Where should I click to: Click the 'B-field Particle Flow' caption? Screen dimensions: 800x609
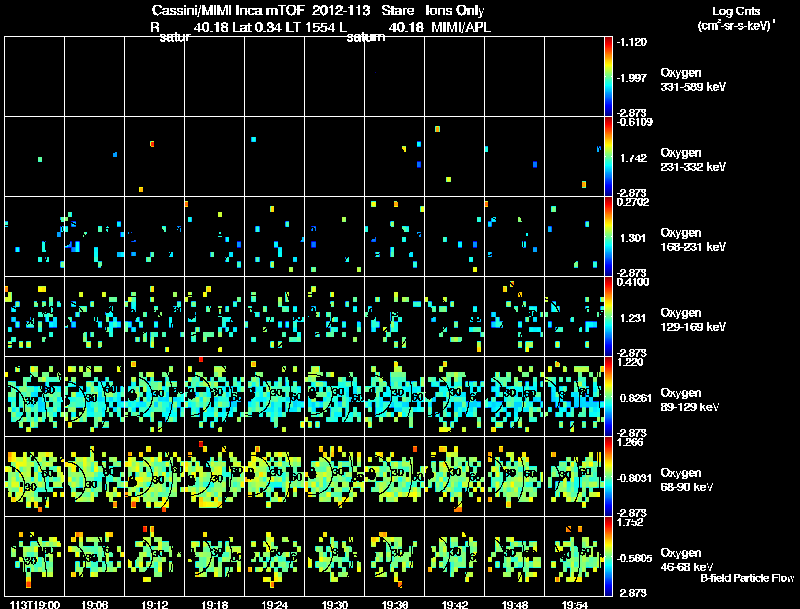pyautogui.click(x=747, y=578)
